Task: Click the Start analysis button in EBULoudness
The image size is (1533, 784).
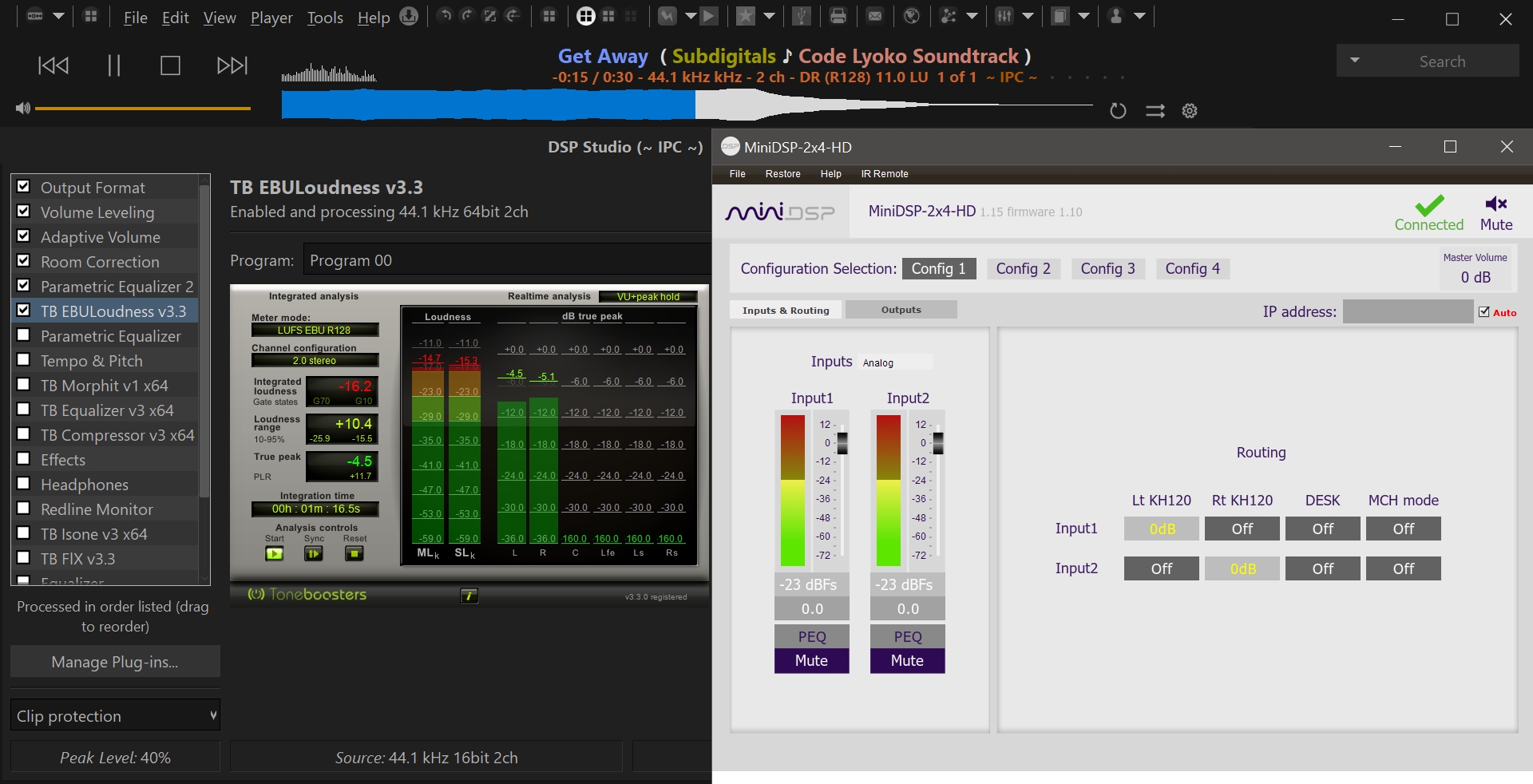Action: (x=275, y=553)
